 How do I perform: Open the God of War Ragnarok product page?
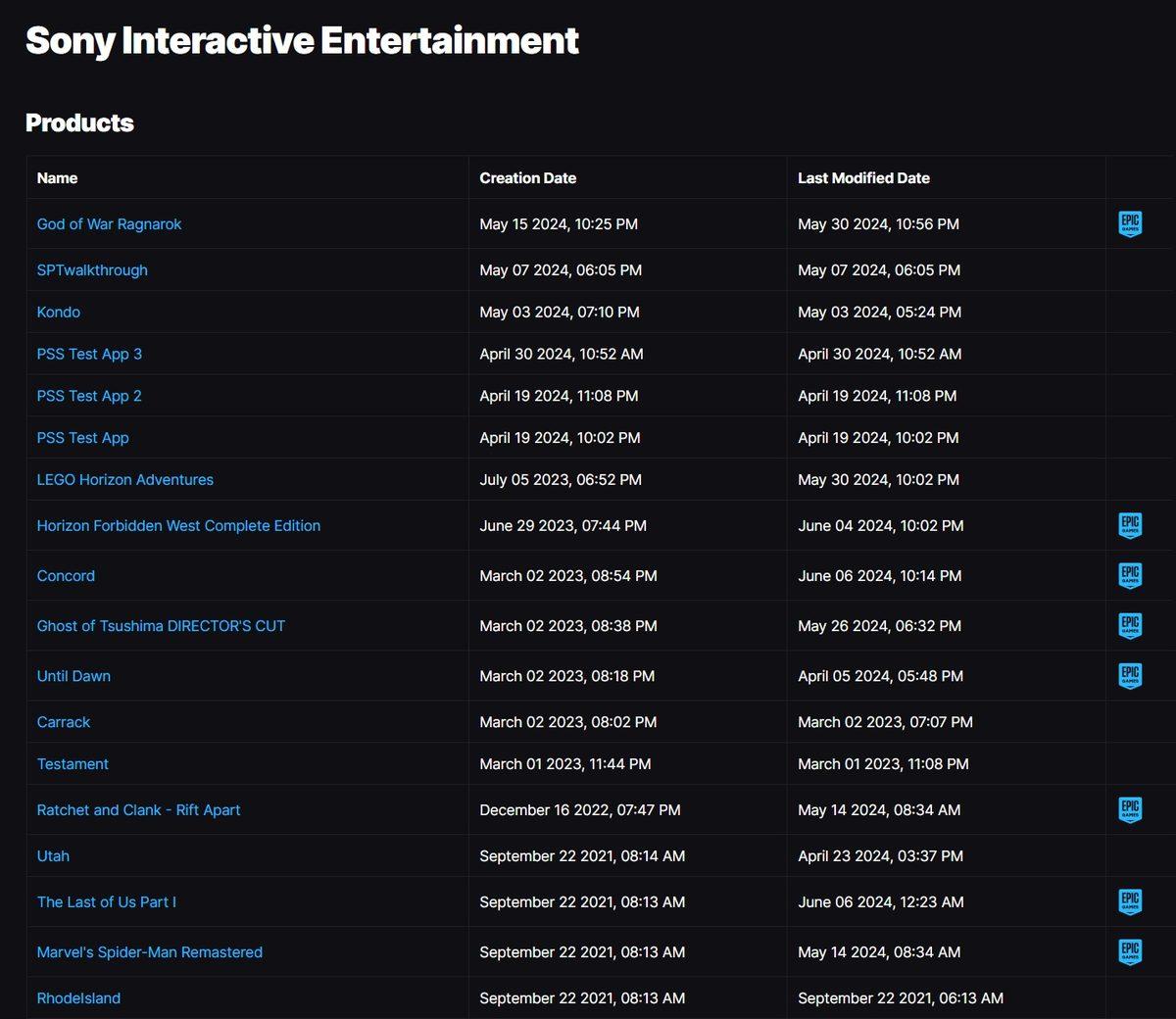pyautogui.click(x=109, y=223)
